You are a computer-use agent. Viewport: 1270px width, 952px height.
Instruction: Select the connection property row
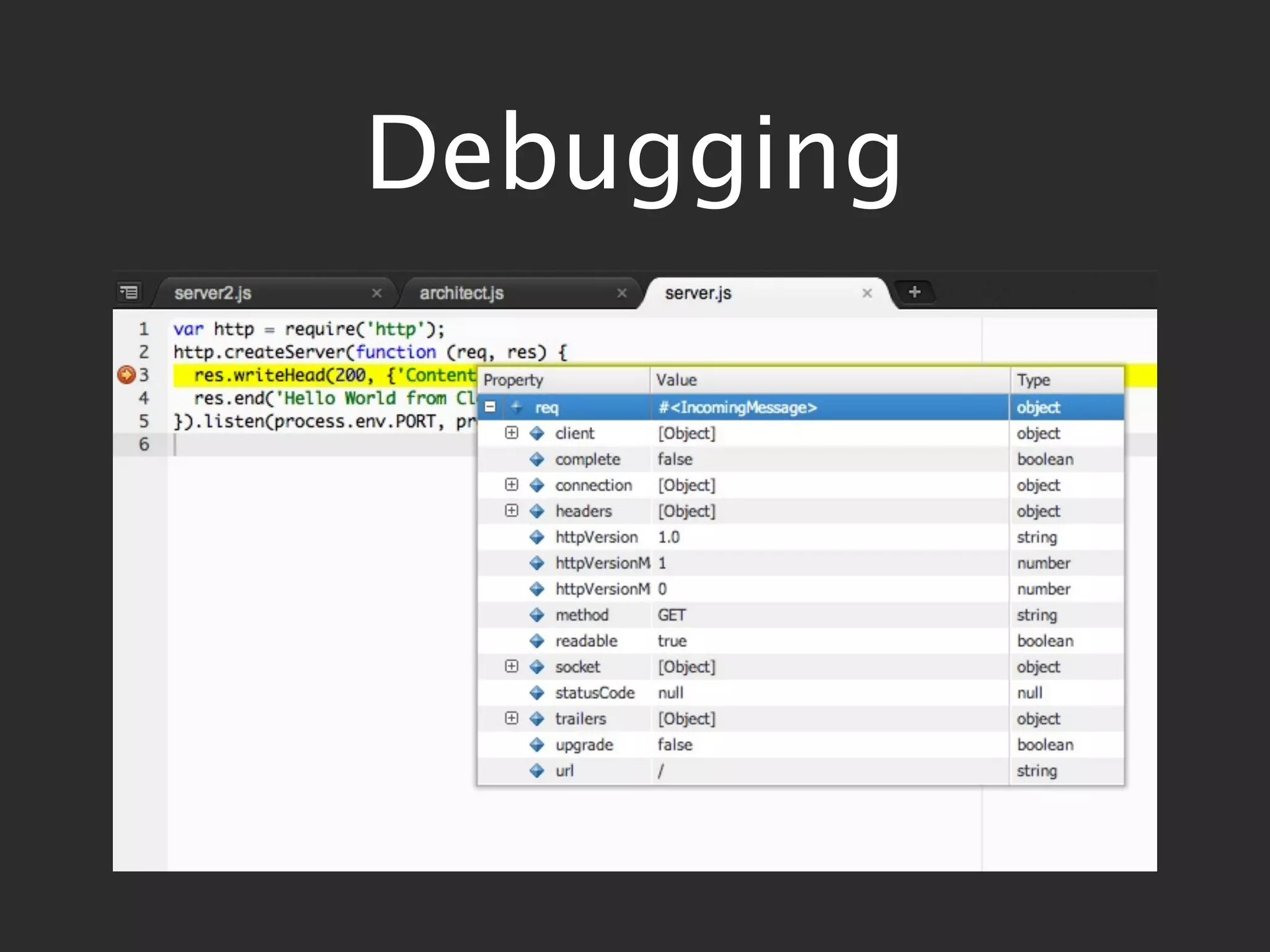pos(801,485)
